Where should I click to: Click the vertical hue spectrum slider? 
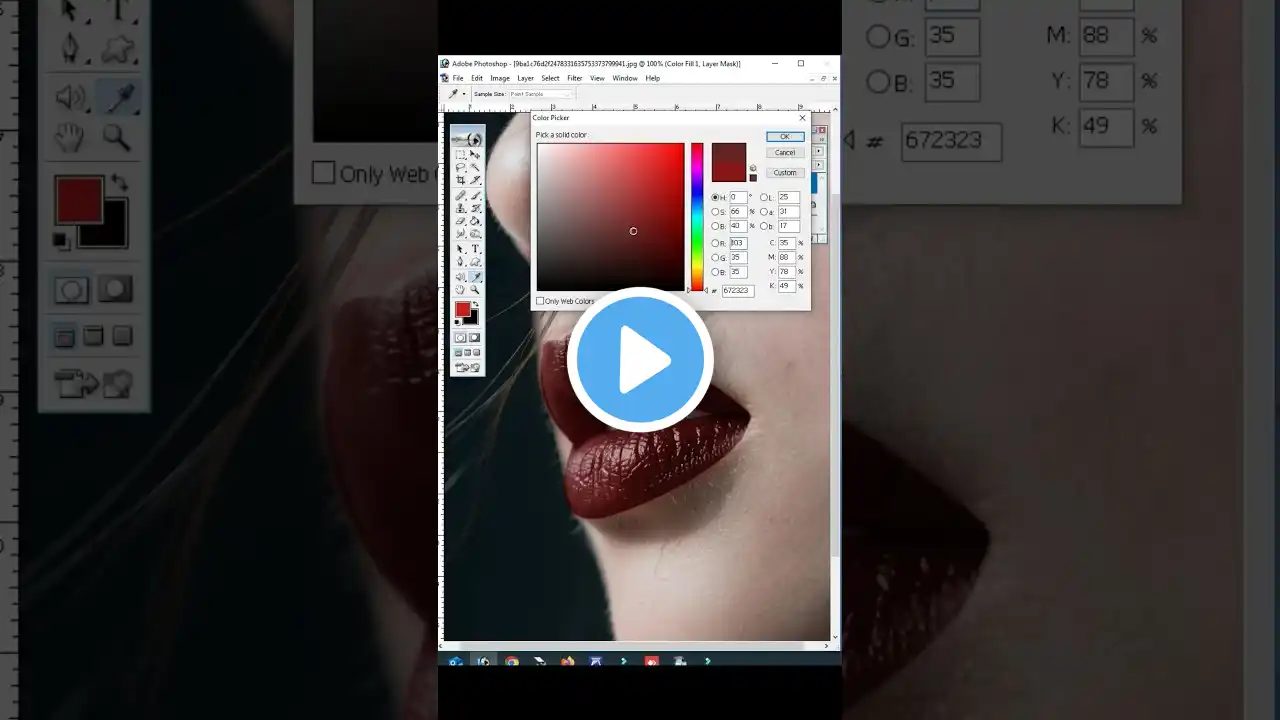pyautogui.click(x=697, y=217)
